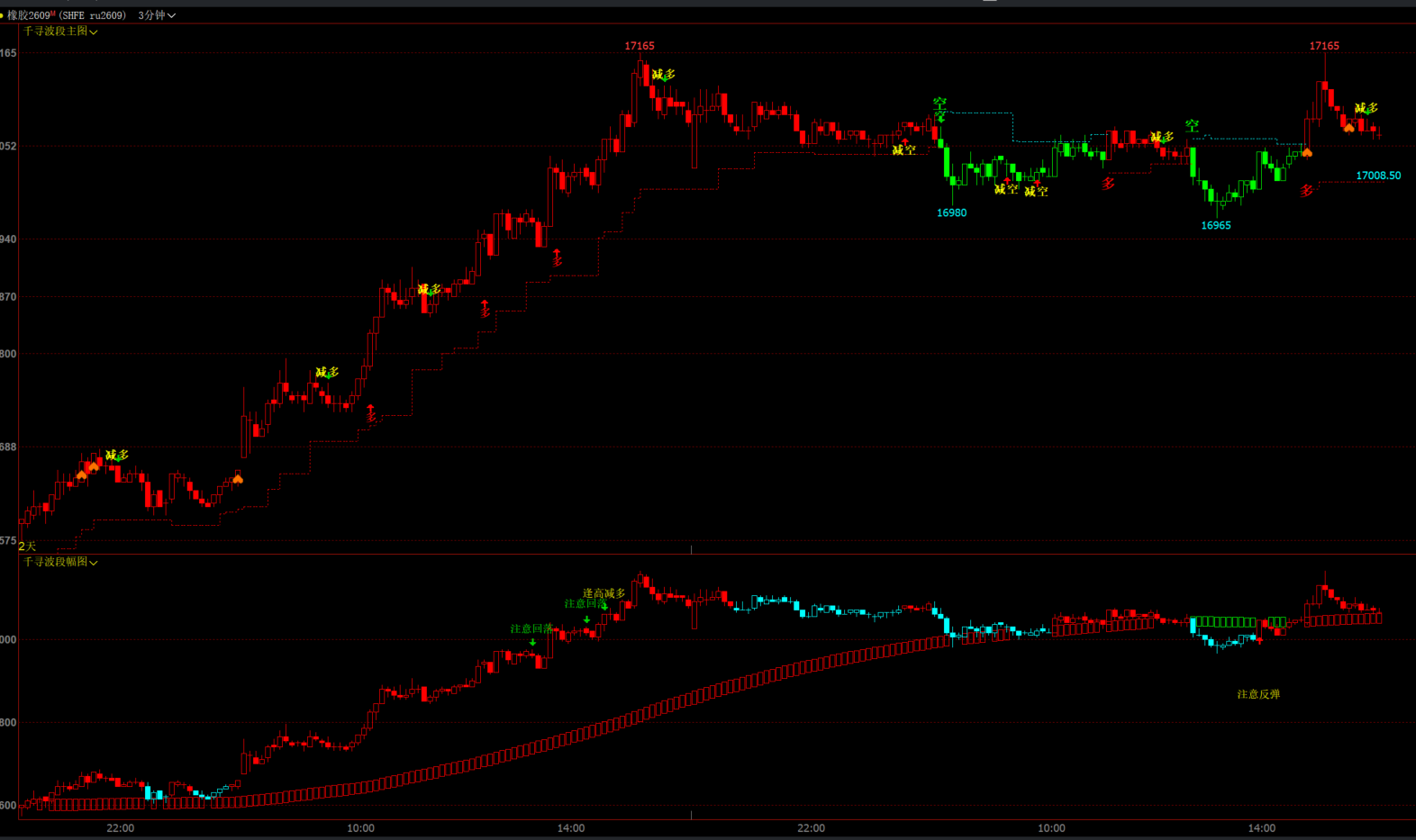The image size is (1416, 840).
Task: Click the 16965 low price label
Action: pyautogui.click(x=1215, y=226)
